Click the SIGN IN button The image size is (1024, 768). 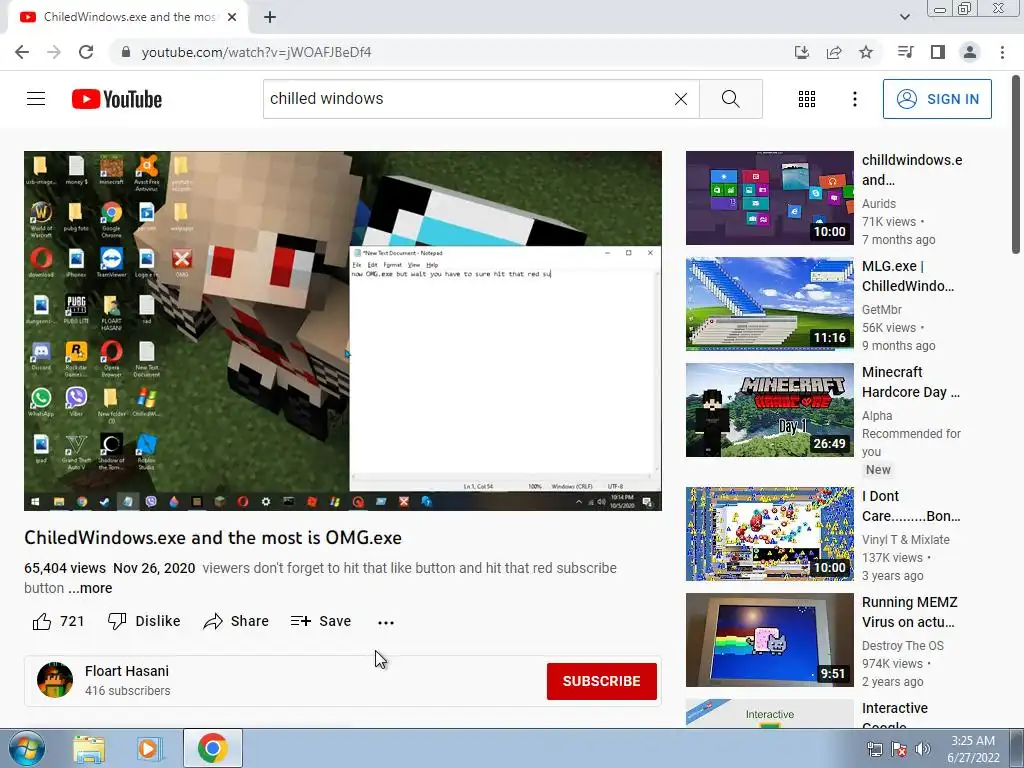coord(936,99)
